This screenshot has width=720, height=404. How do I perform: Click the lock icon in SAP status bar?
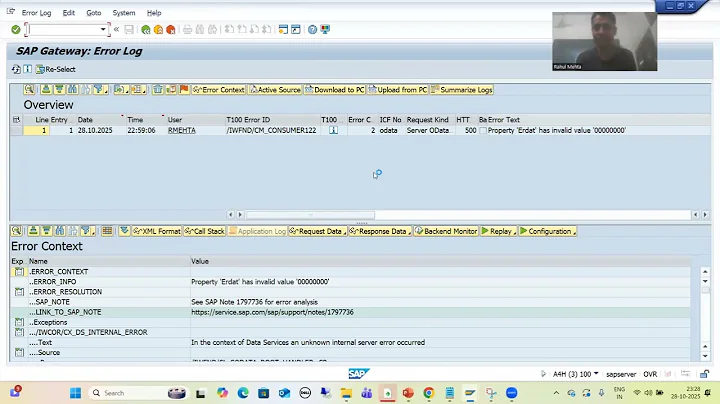click(704, 374)
